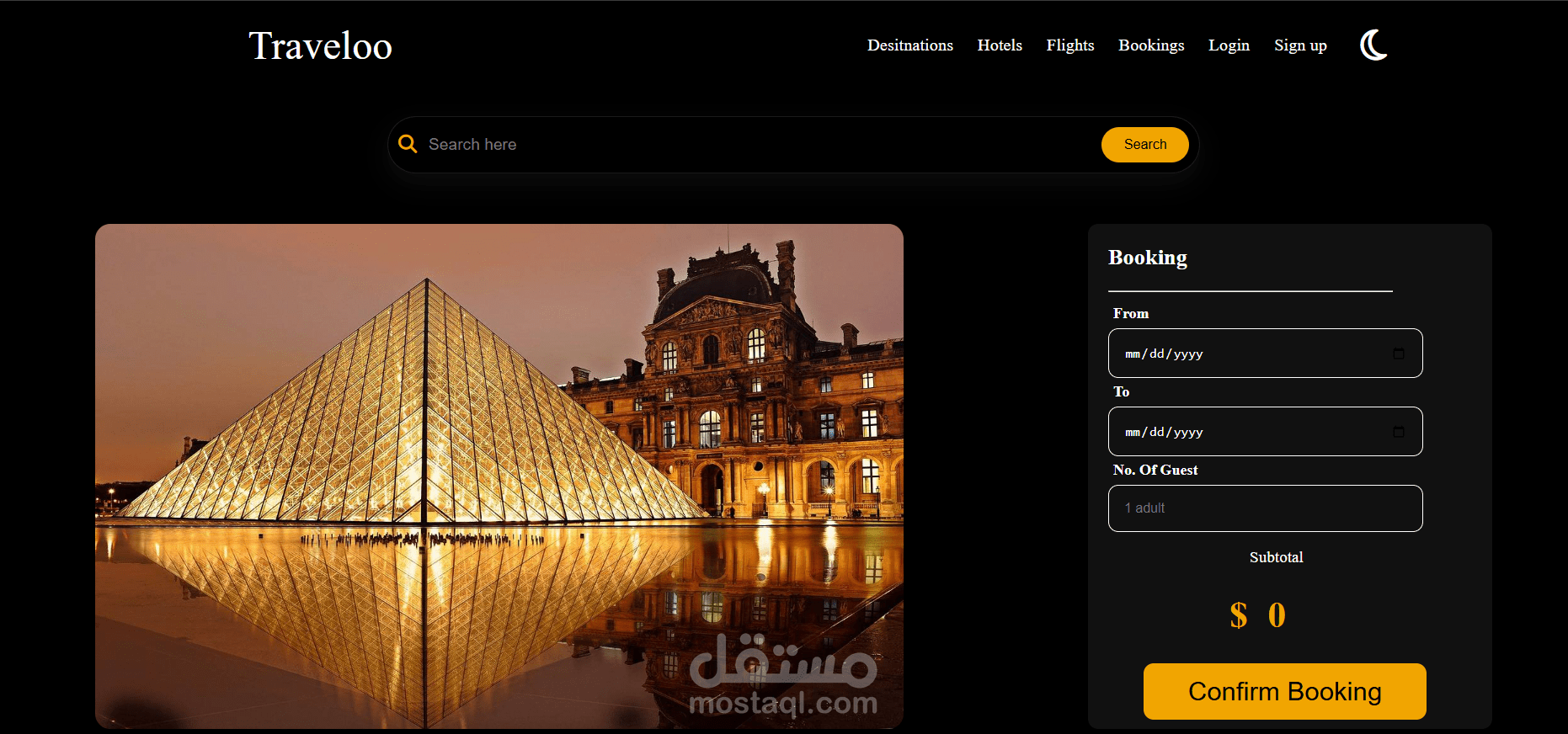The width and height of the screenshot is (1568, 734).
Task: Toggle dark mode with the moon icon
Action: click(1373, 45)
